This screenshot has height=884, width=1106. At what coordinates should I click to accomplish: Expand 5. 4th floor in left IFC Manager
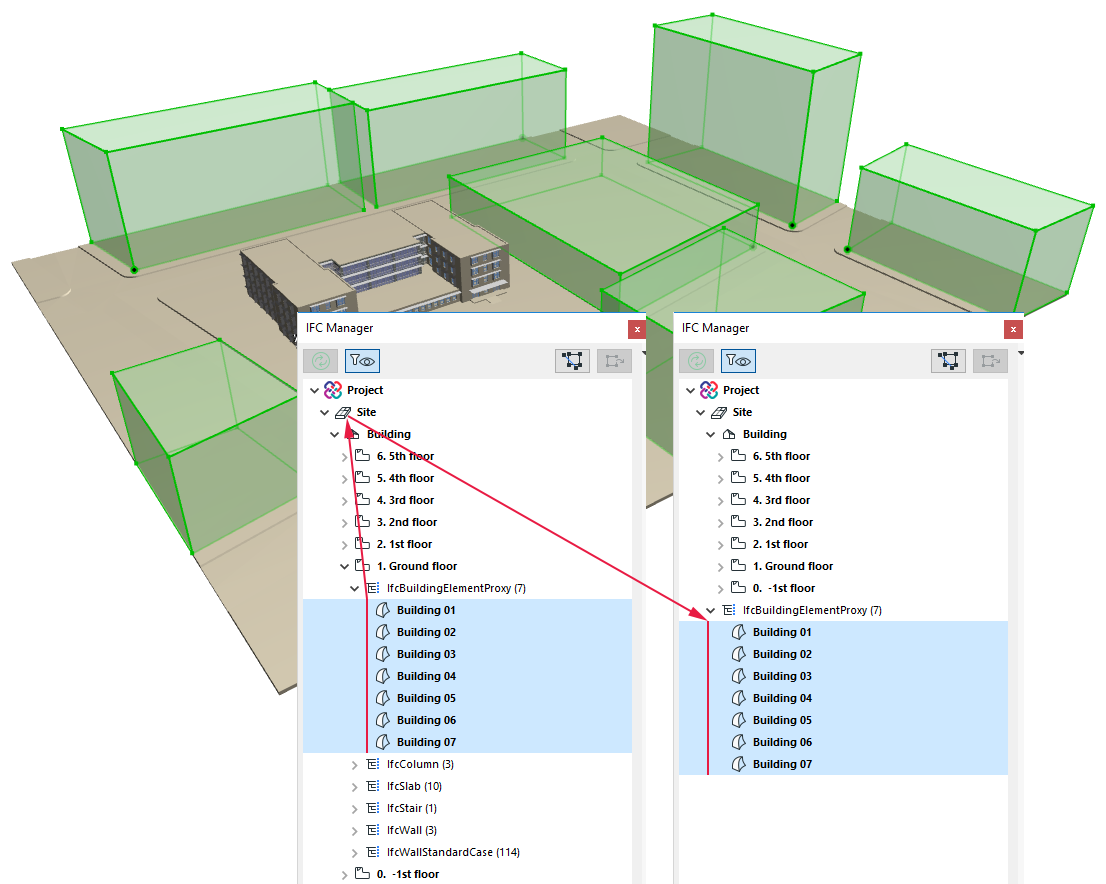[x=344, y=479]
